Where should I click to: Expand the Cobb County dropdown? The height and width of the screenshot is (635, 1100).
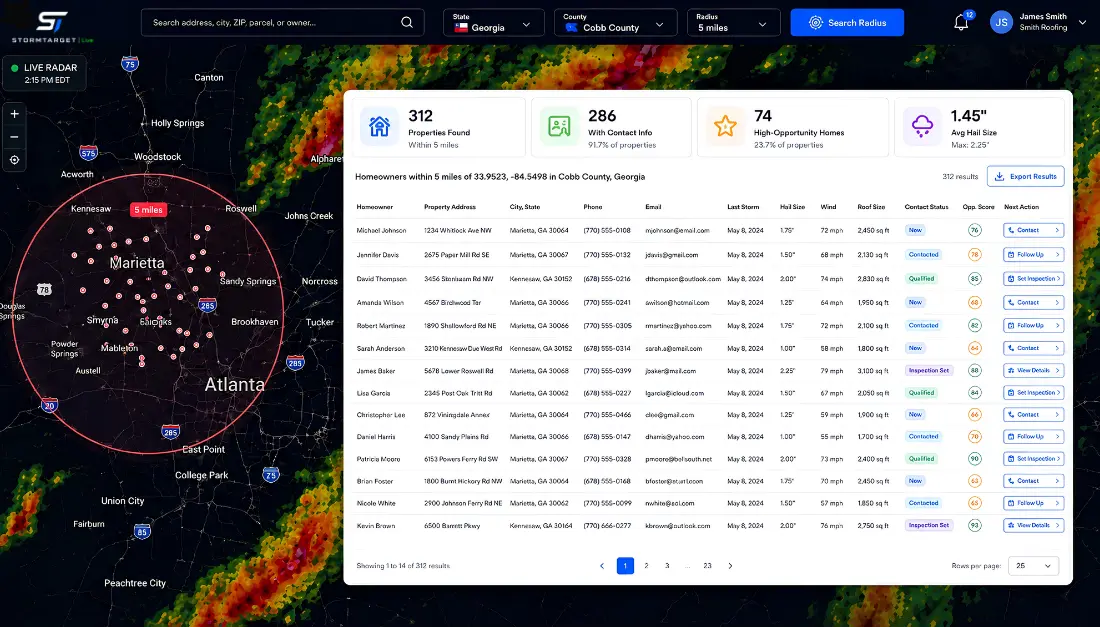616,22
